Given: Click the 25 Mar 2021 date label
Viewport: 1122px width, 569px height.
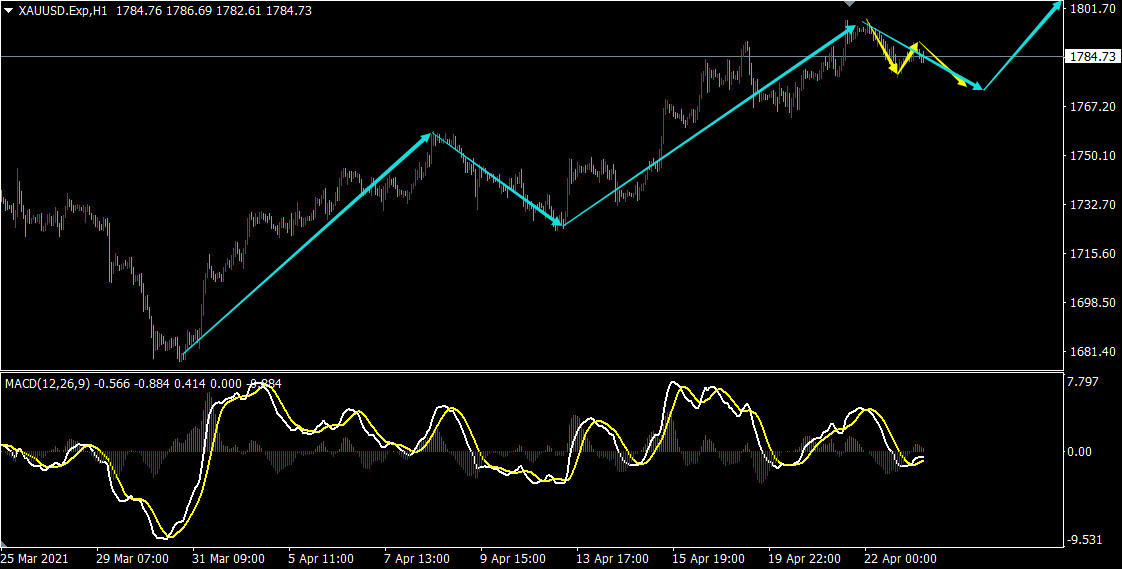Looking at the screenshot, I should pos(37,558).
